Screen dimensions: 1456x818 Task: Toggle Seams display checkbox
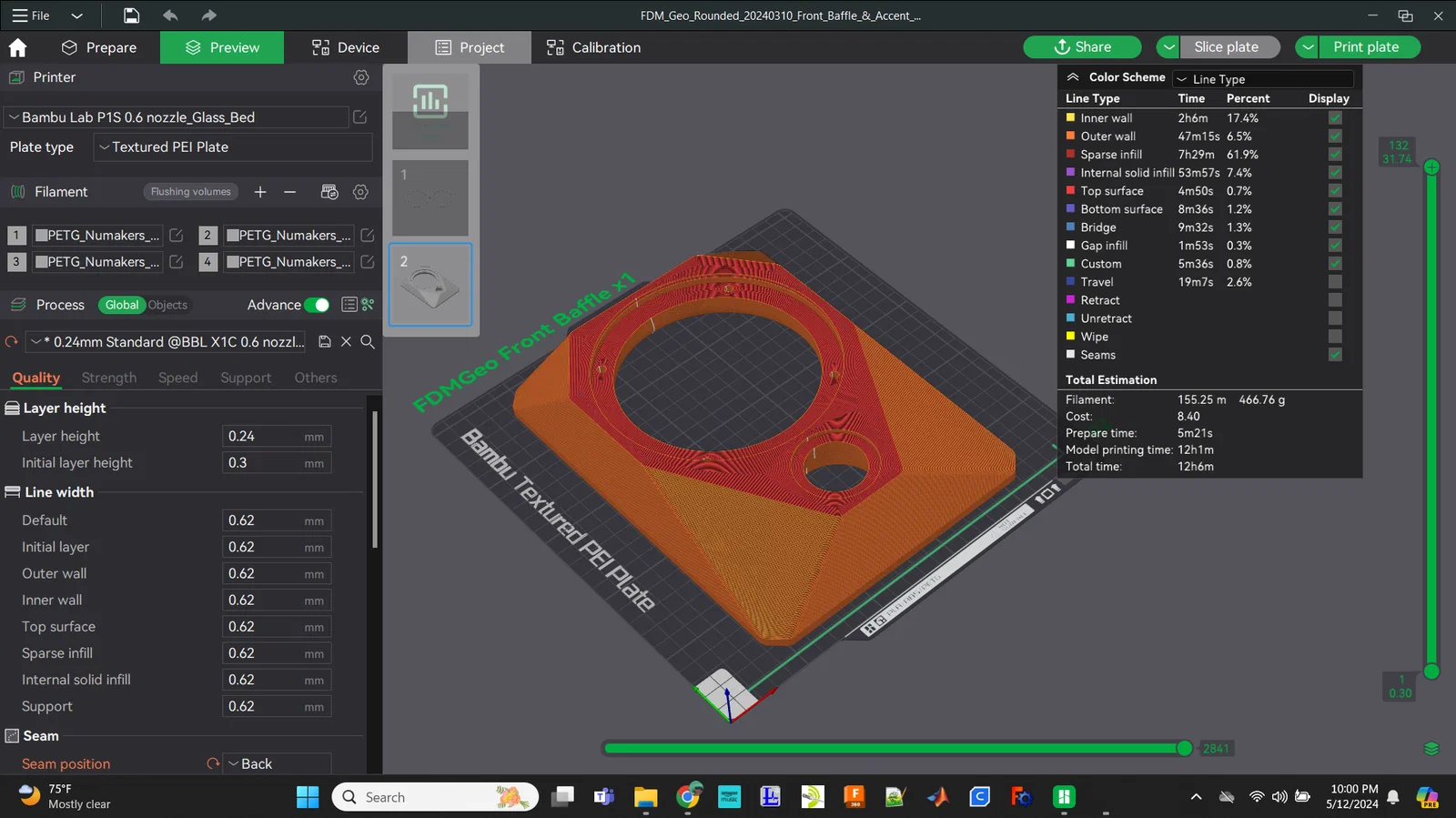pyautogui.click(x=1335, y=355)
